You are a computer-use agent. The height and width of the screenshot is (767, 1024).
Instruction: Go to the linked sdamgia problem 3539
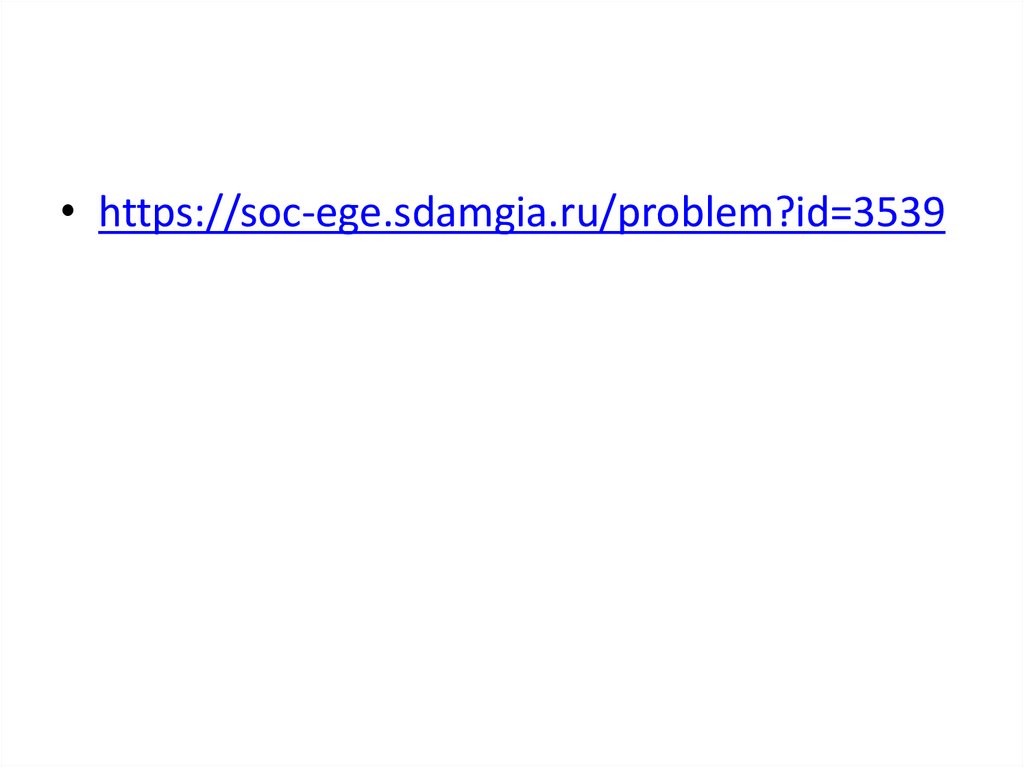(x=521, y=212)
